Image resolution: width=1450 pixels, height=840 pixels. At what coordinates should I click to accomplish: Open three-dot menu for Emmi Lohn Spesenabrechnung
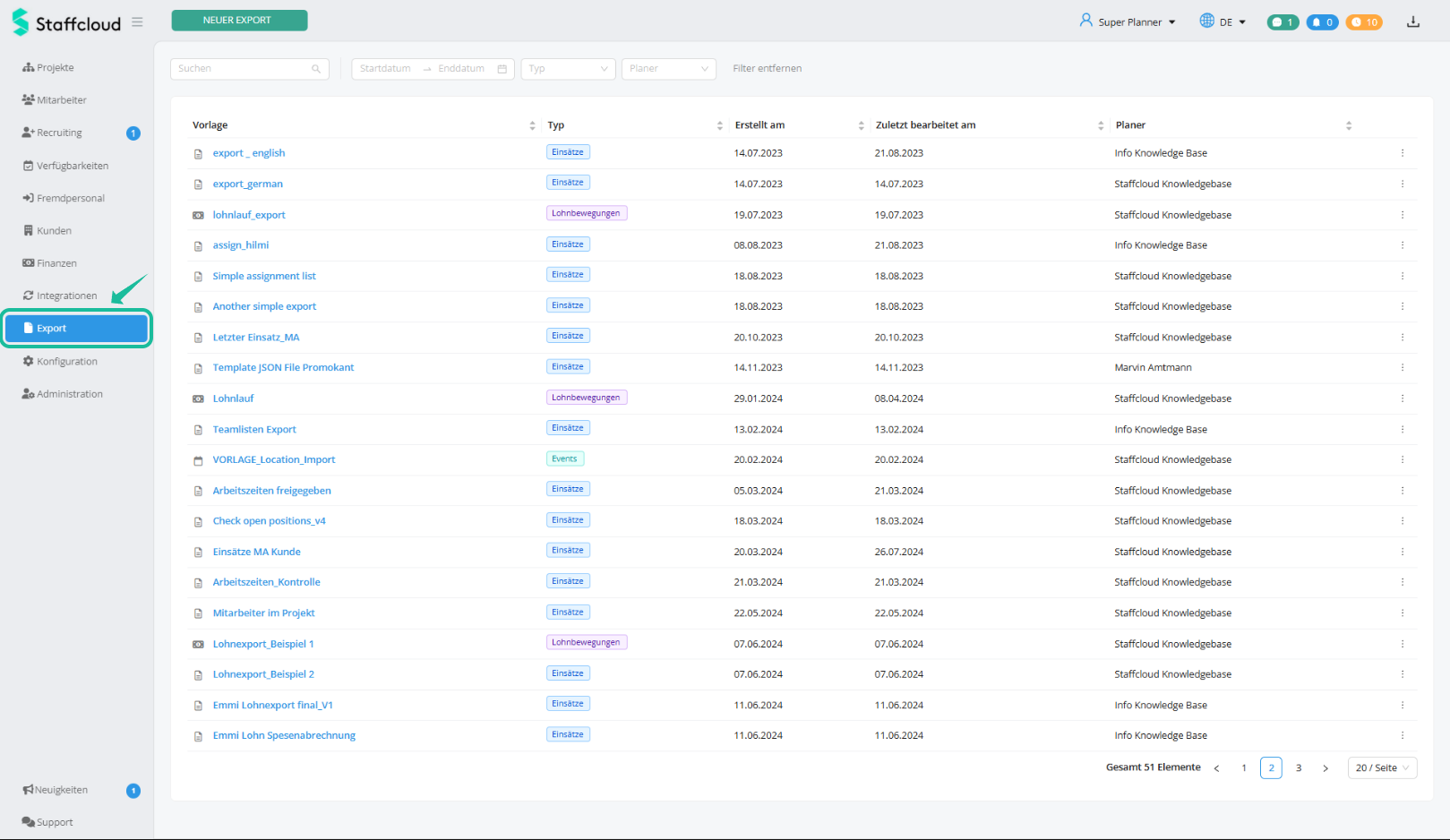1403,735
